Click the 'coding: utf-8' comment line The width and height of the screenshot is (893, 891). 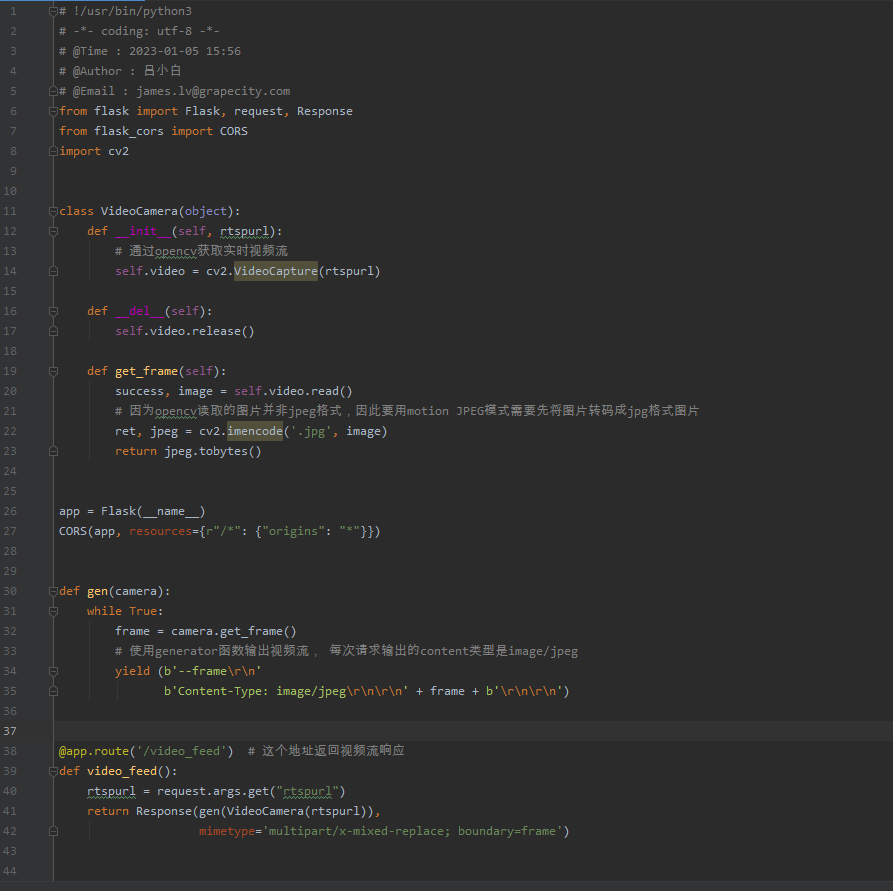tap(139, 31)
